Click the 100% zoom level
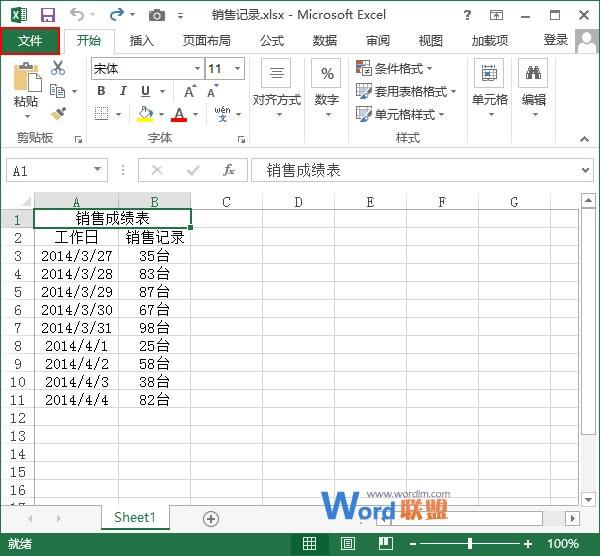The height and width of the screenshot is (556, 600). click(x=562, y=544)
